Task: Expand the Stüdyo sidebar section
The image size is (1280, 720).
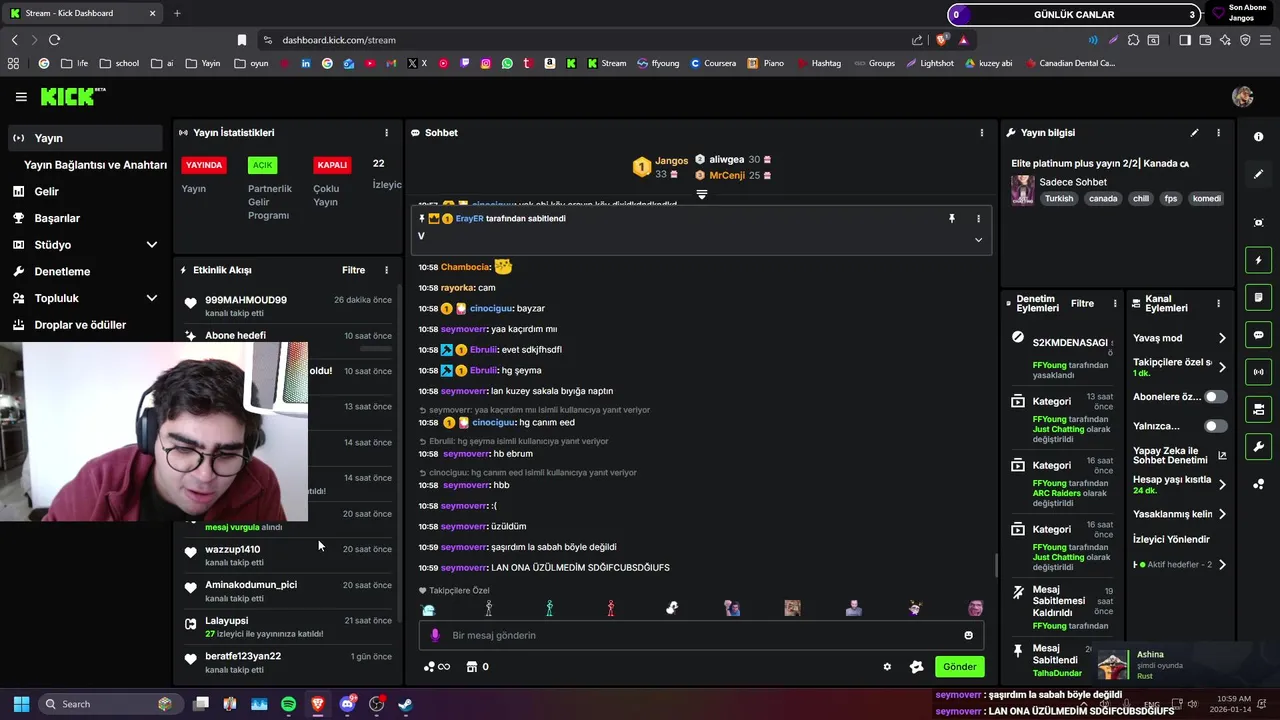Action: pyautogui.click(x=152, y=245)
